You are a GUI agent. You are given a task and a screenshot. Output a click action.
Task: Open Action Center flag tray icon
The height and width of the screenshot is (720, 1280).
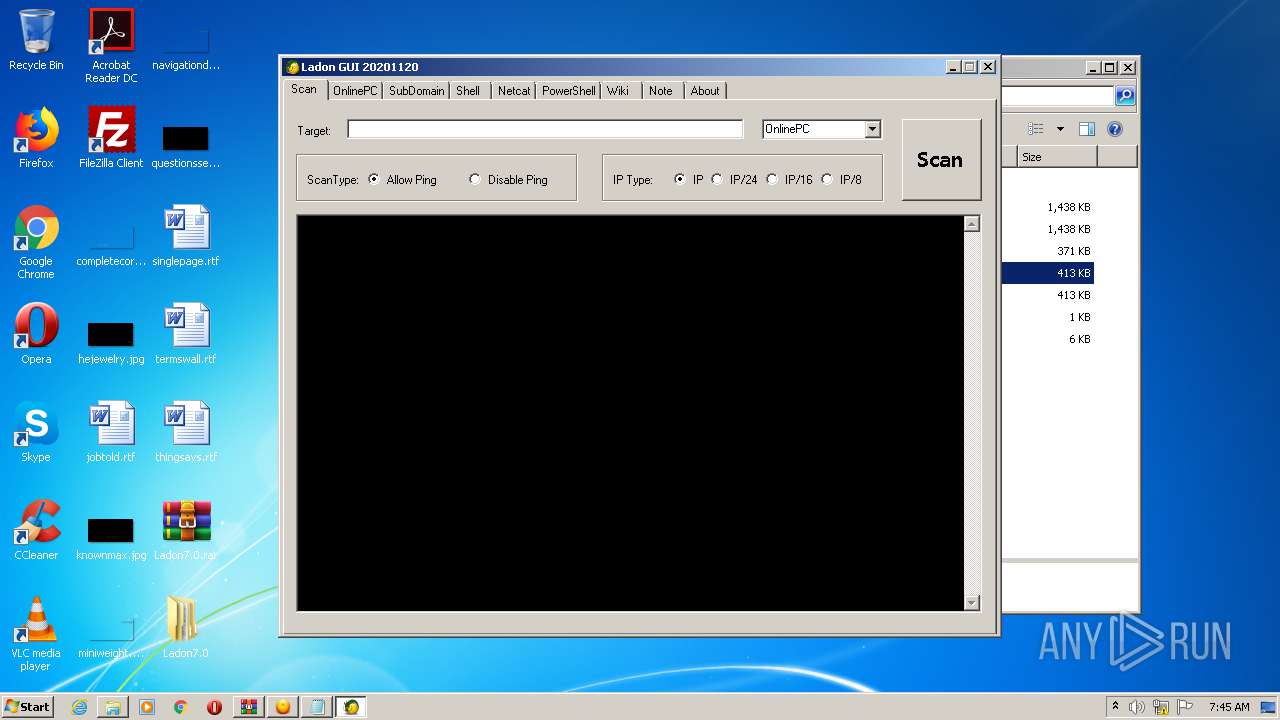click(x=1185, y=707)
